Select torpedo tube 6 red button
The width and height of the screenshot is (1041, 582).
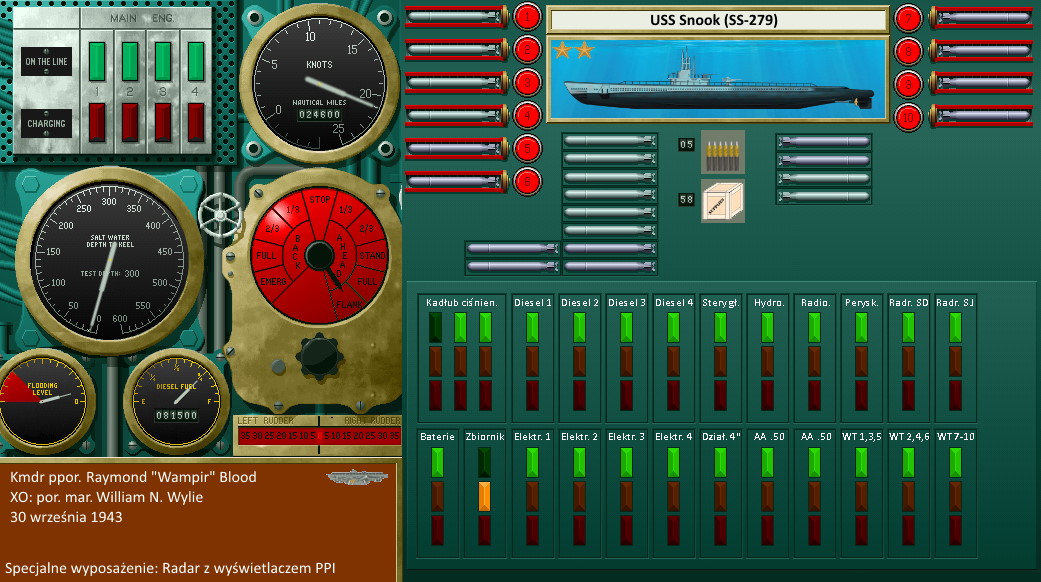(527, 181)
